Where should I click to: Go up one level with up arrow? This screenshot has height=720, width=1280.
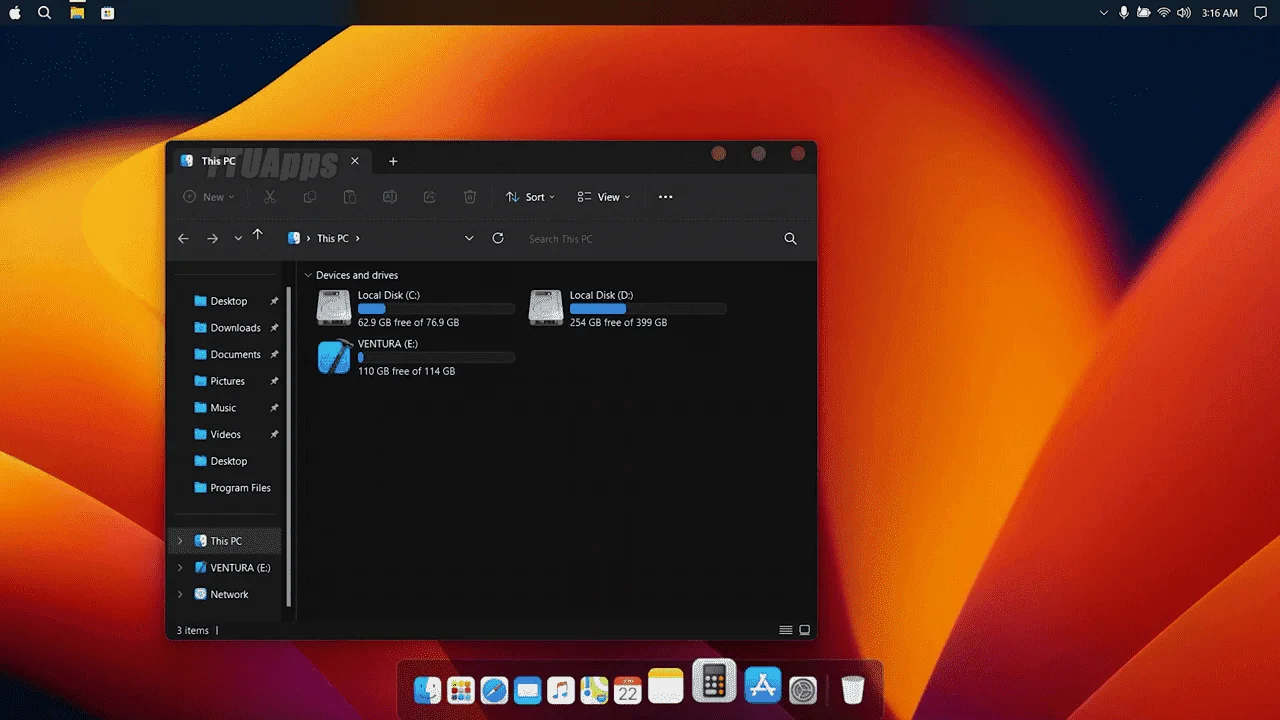[258, 235]
